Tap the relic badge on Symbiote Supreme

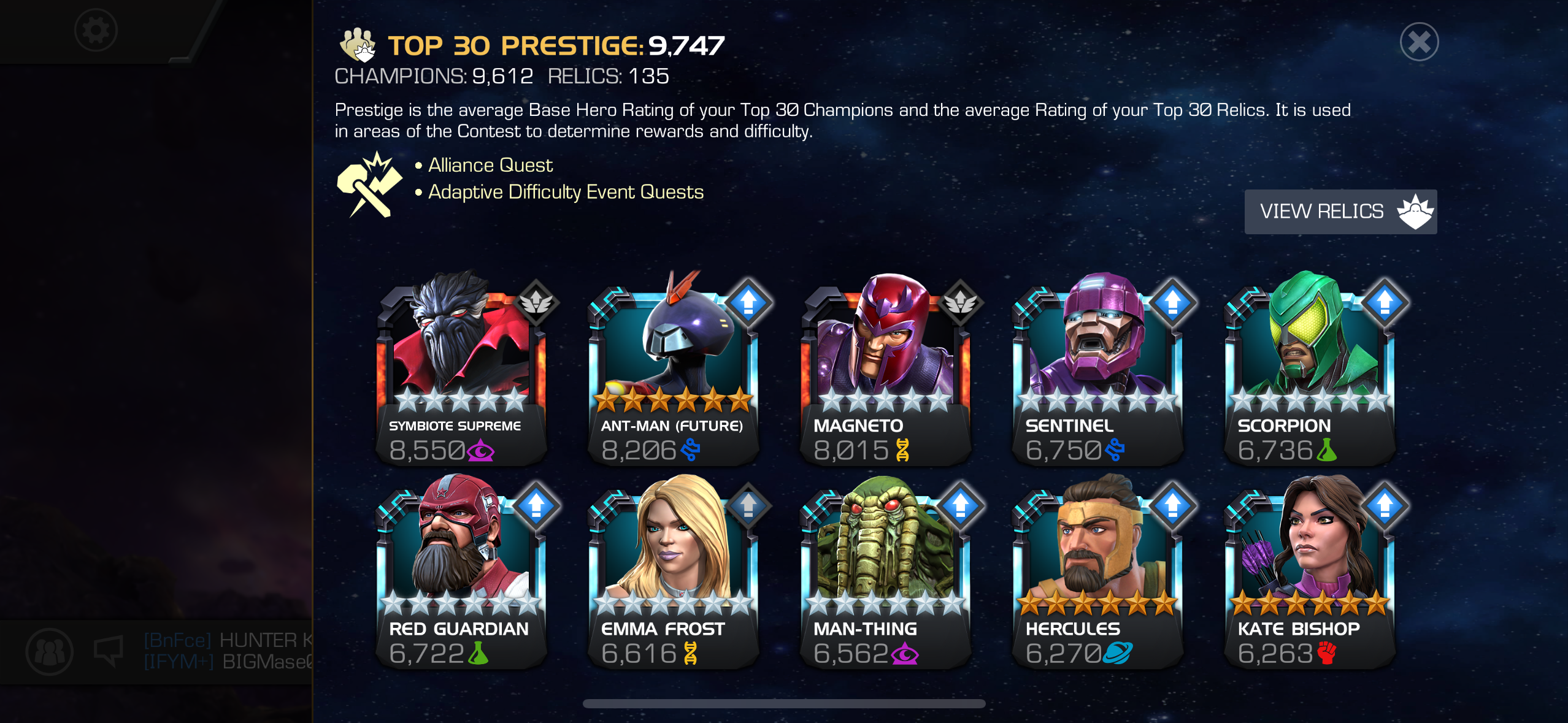coord(536,302)
